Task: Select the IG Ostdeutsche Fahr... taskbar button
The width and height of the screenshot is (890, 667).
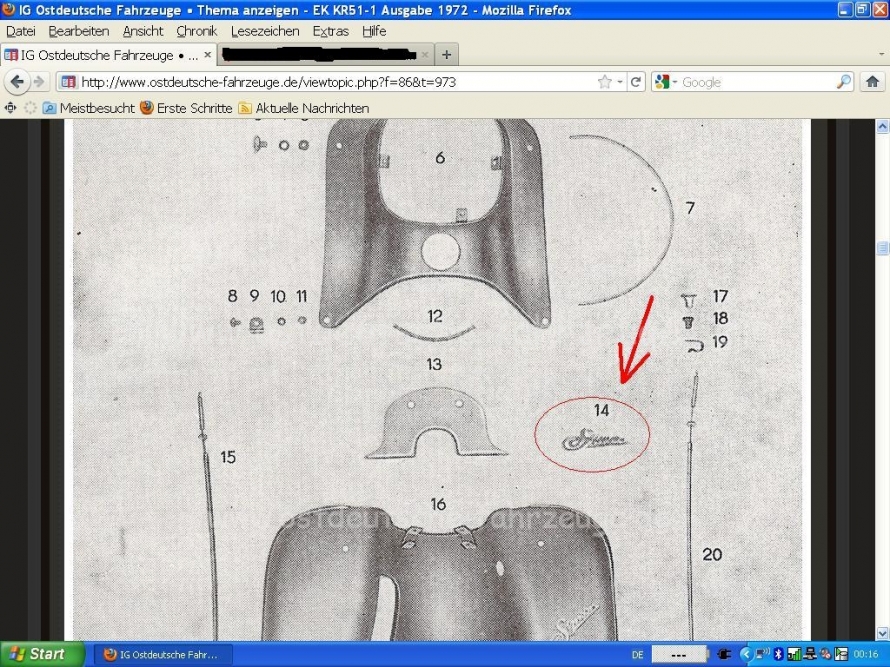Action: click(163, 655)
